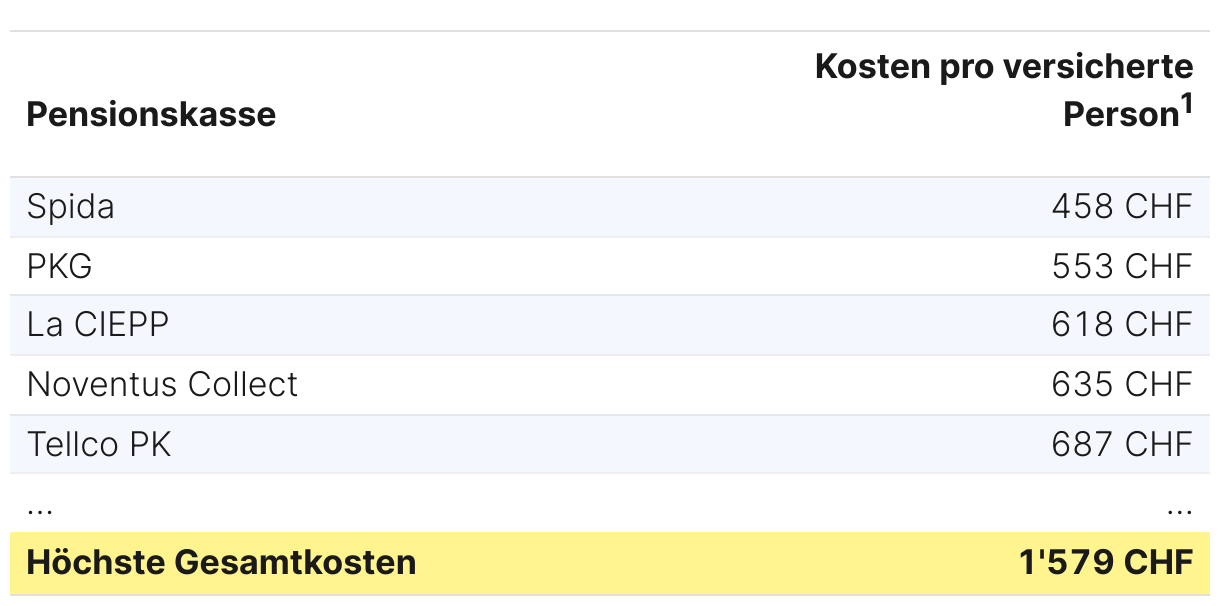Click the 553 CHF value
Viewport: 1220px width, 606px height.
(1122, 266)
